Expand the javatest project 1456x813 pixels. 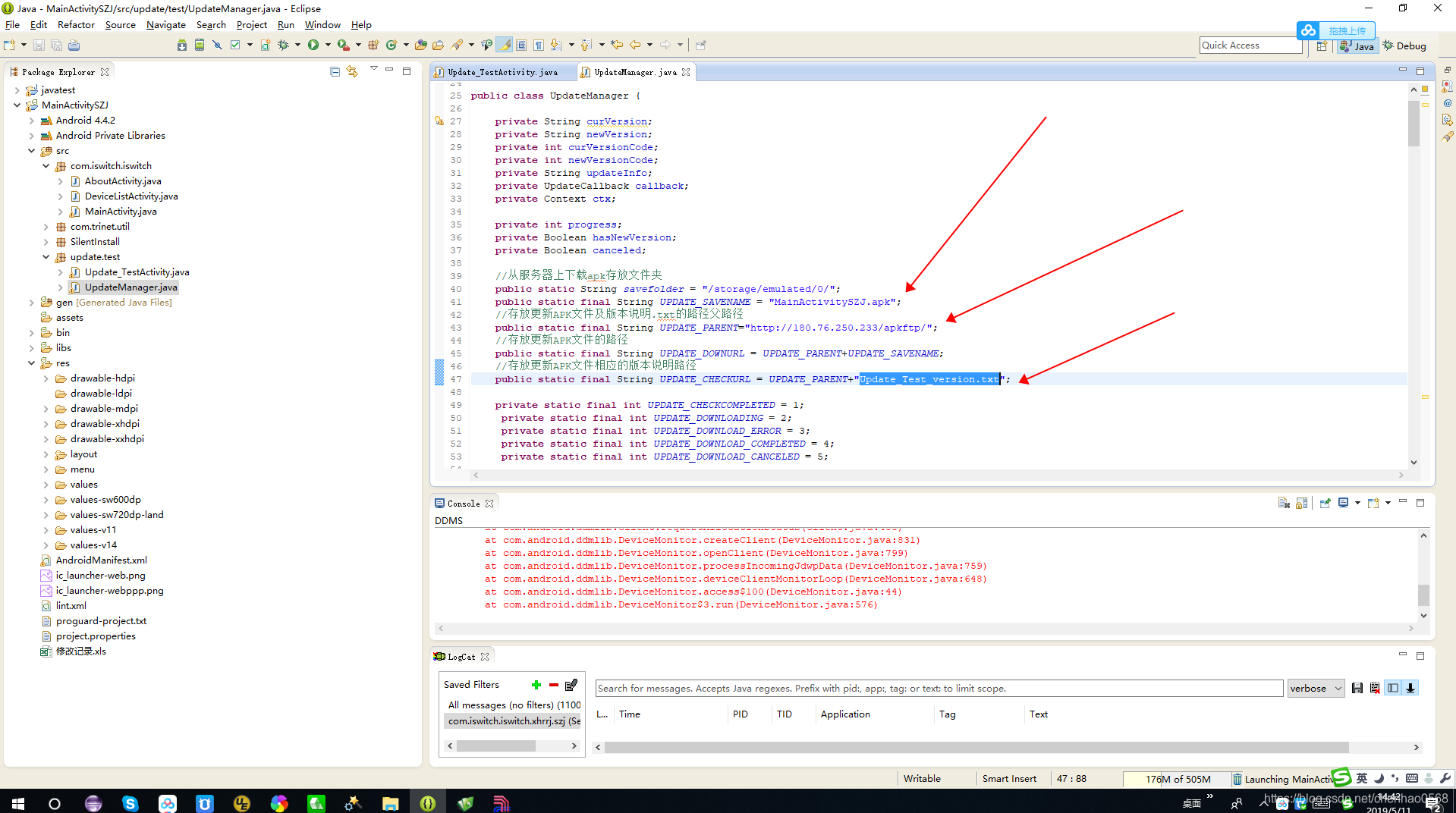pyautogui.click(x=17, y=90)
